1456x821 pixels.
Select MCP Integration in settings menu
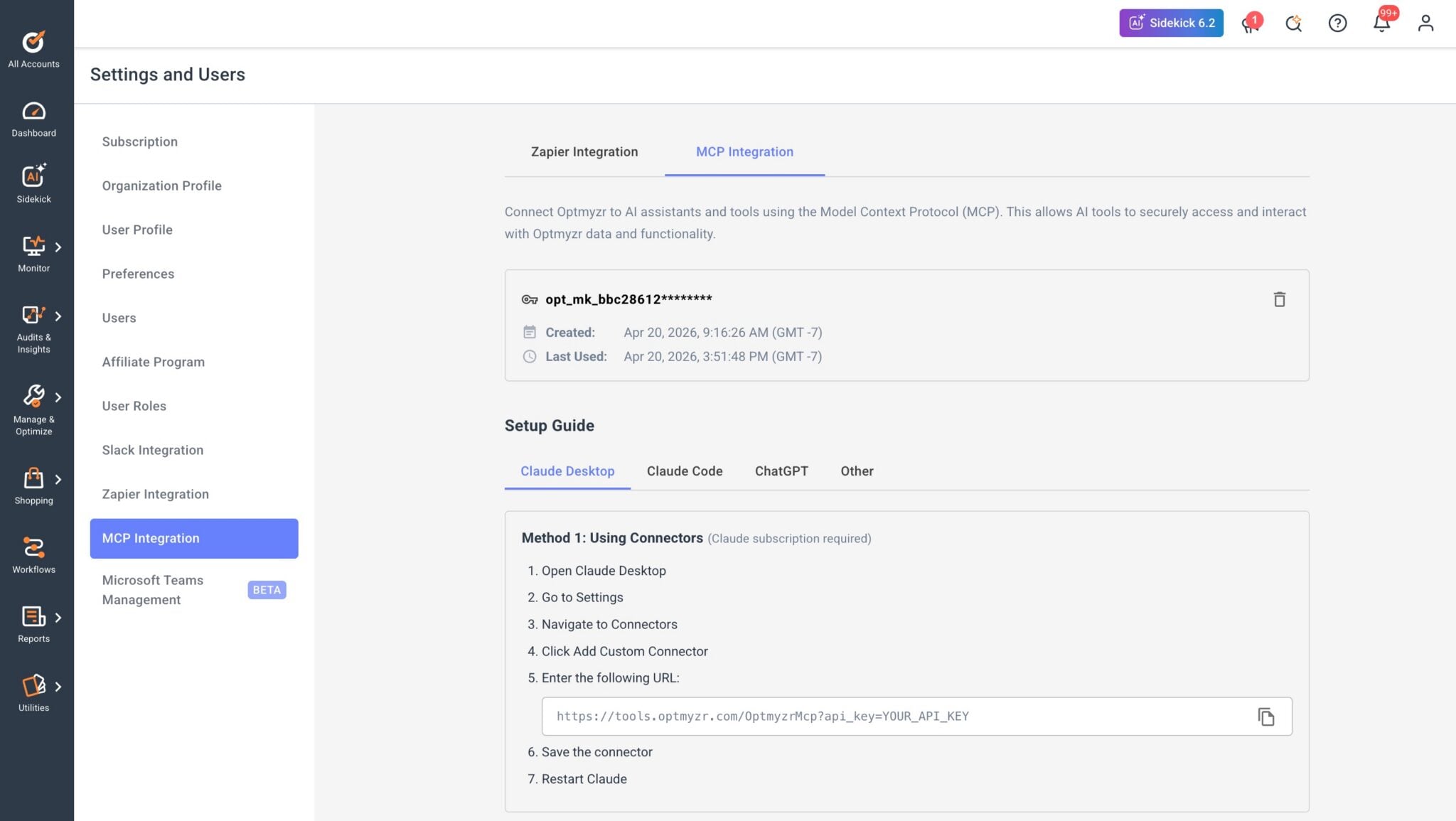194,538
